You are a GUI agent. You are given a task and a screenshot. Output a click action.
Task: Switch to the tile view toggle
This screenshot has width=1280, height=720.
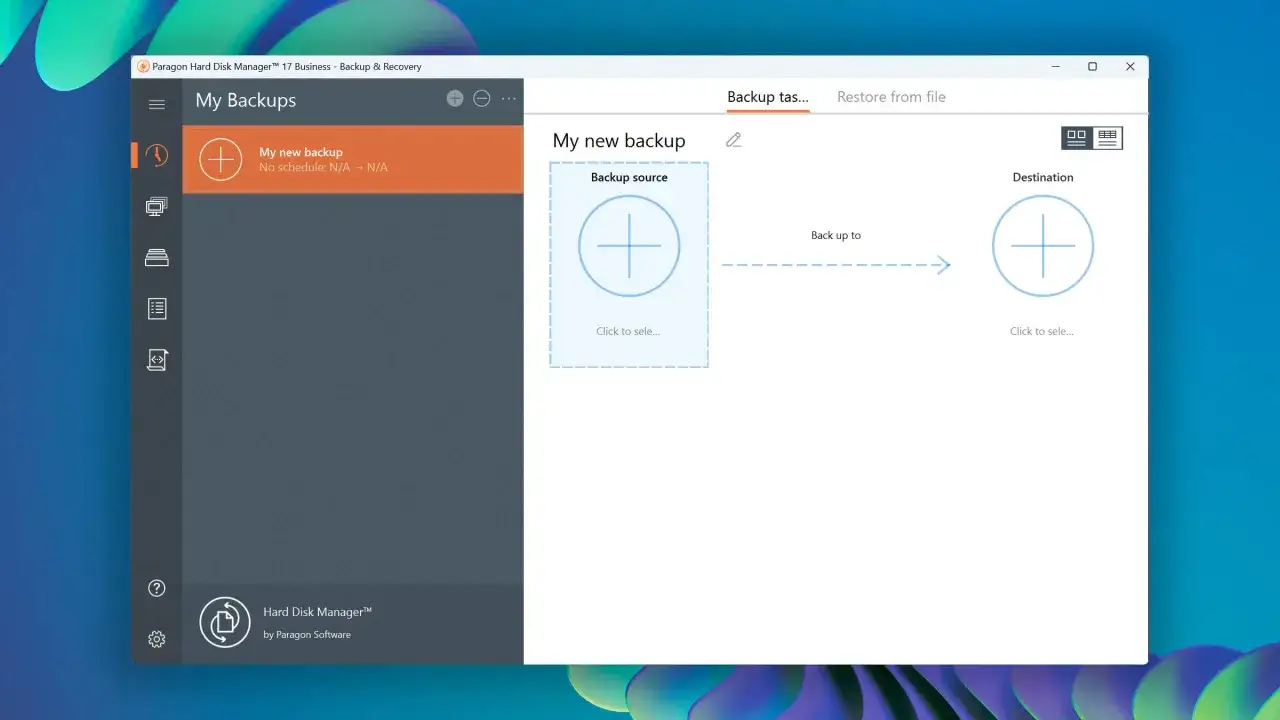point(1077,138)
